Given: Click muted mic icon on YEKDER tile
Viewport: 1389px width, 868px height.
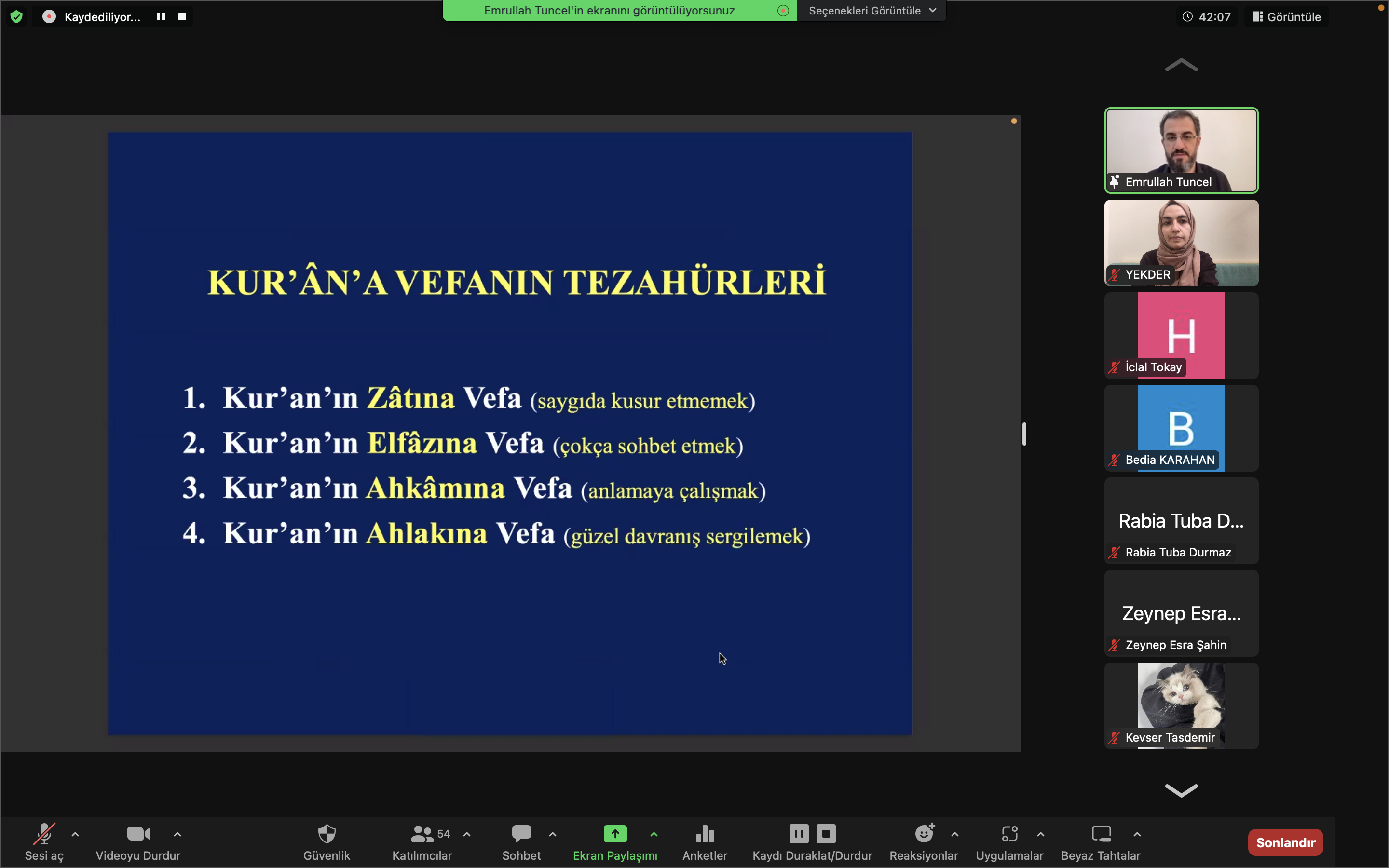Looking at the screenshot, I should [x=1114, y=274].
